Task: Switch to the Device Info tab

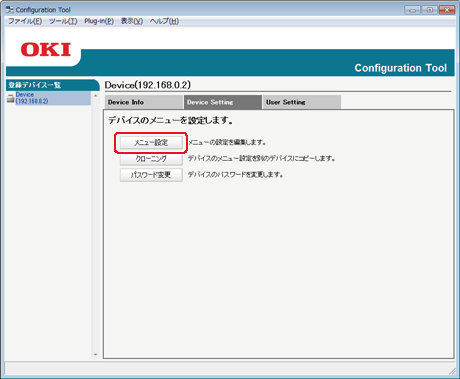Action: point(144,102)
